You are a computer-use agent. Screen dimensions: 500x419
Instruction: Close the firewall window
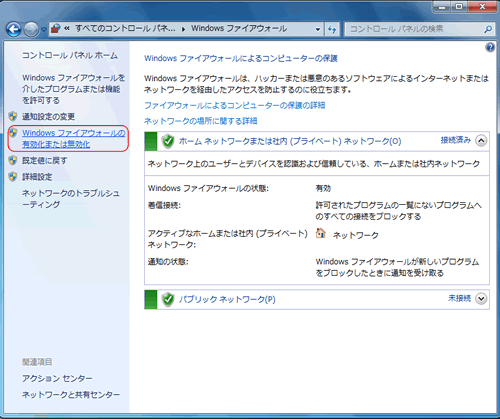[482, 6]
